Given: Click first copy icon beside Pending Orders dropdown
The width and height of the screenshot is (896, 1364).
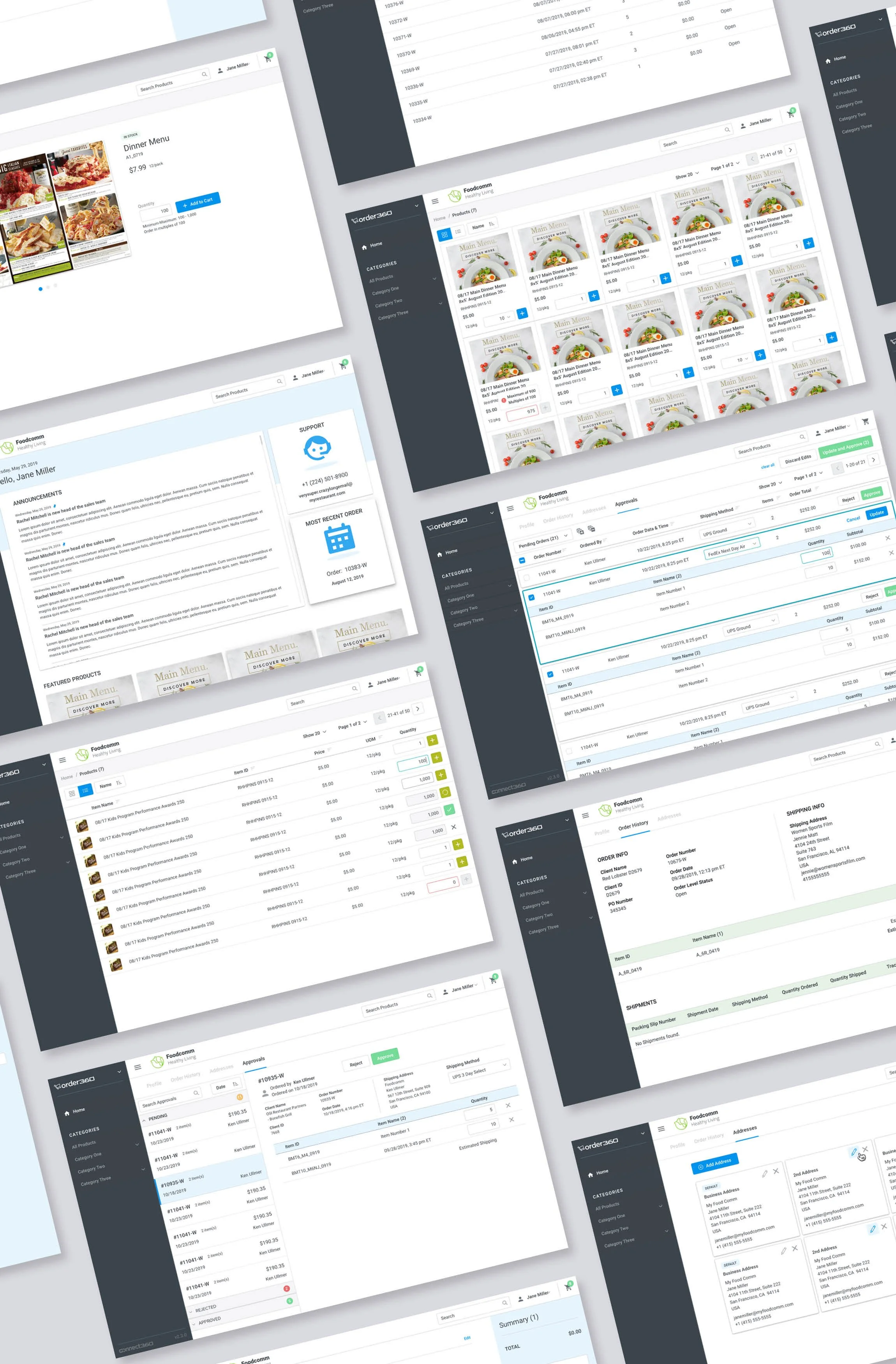Looking at the screenshot, I should [580, 531].
